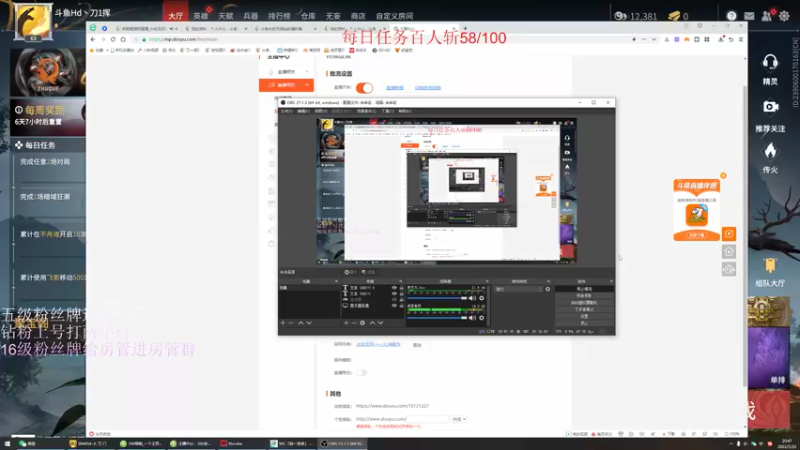Screen dimensions: 800x450
Task: Hide second text source eye icon
Action: pos(394,293)
